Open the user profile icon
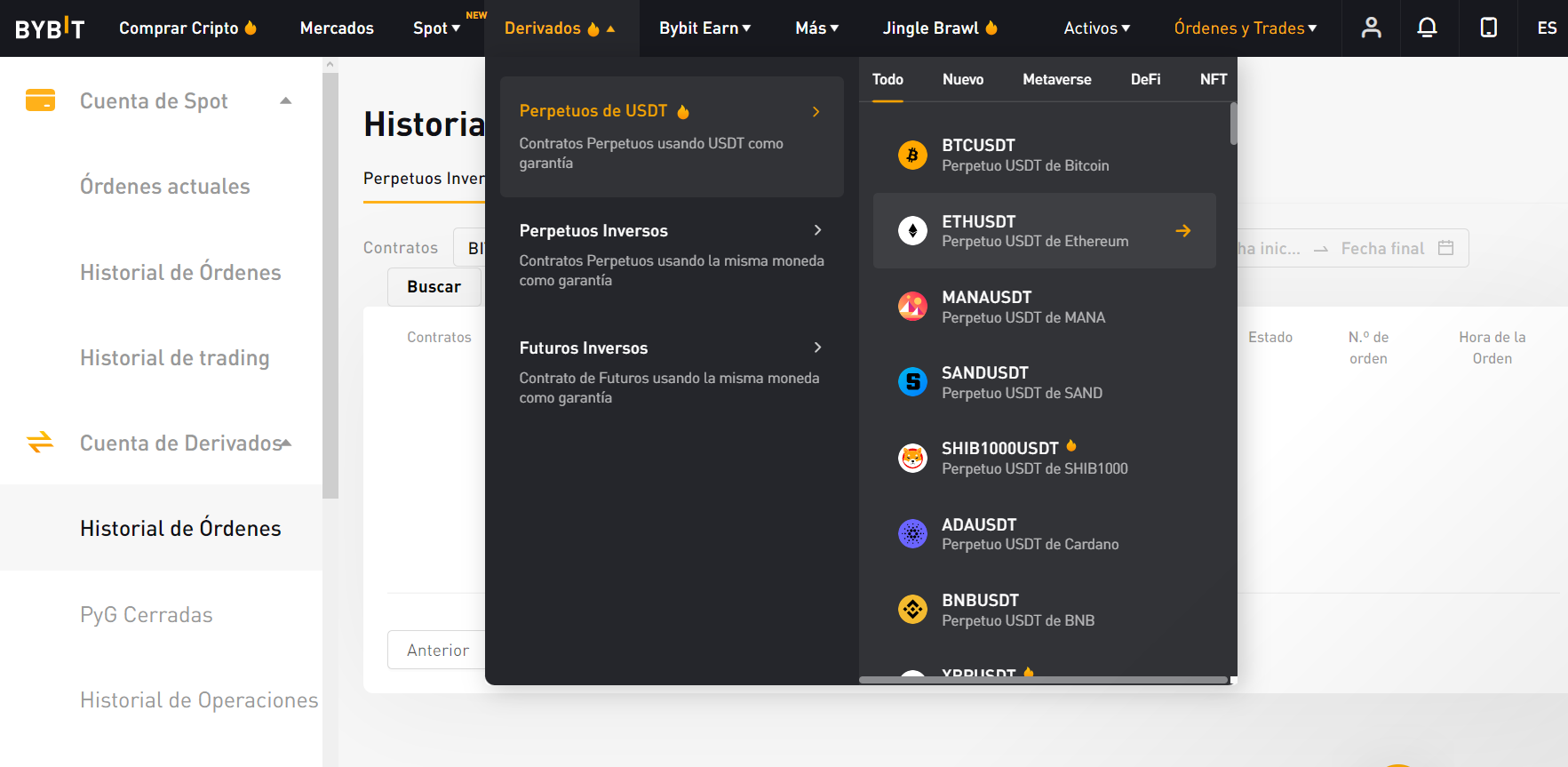Image resolution: width=1568 pixels, height=767 pixels. (x=1372, y=28)
